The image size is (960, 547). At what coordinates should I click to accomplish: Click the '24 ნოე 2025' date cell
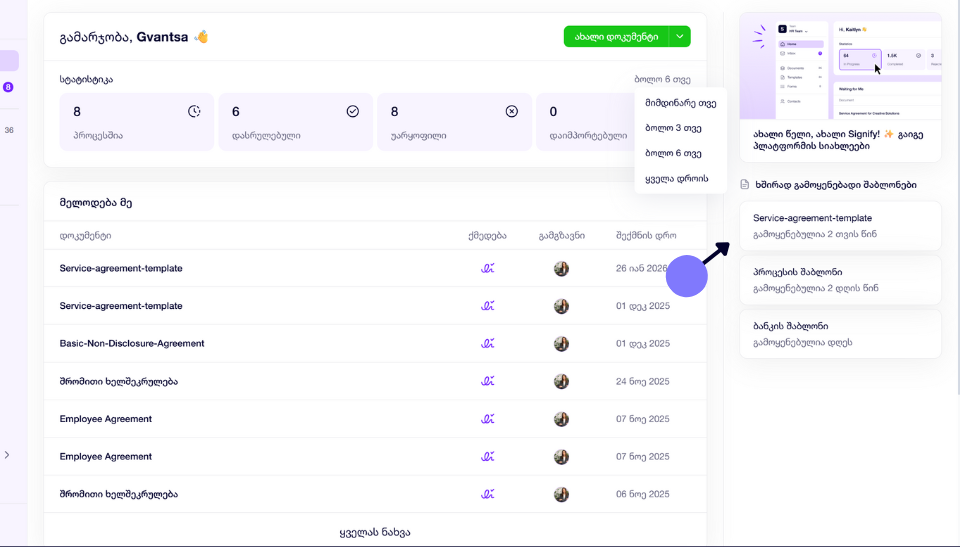pyautogui.click(x=643, y=381)
